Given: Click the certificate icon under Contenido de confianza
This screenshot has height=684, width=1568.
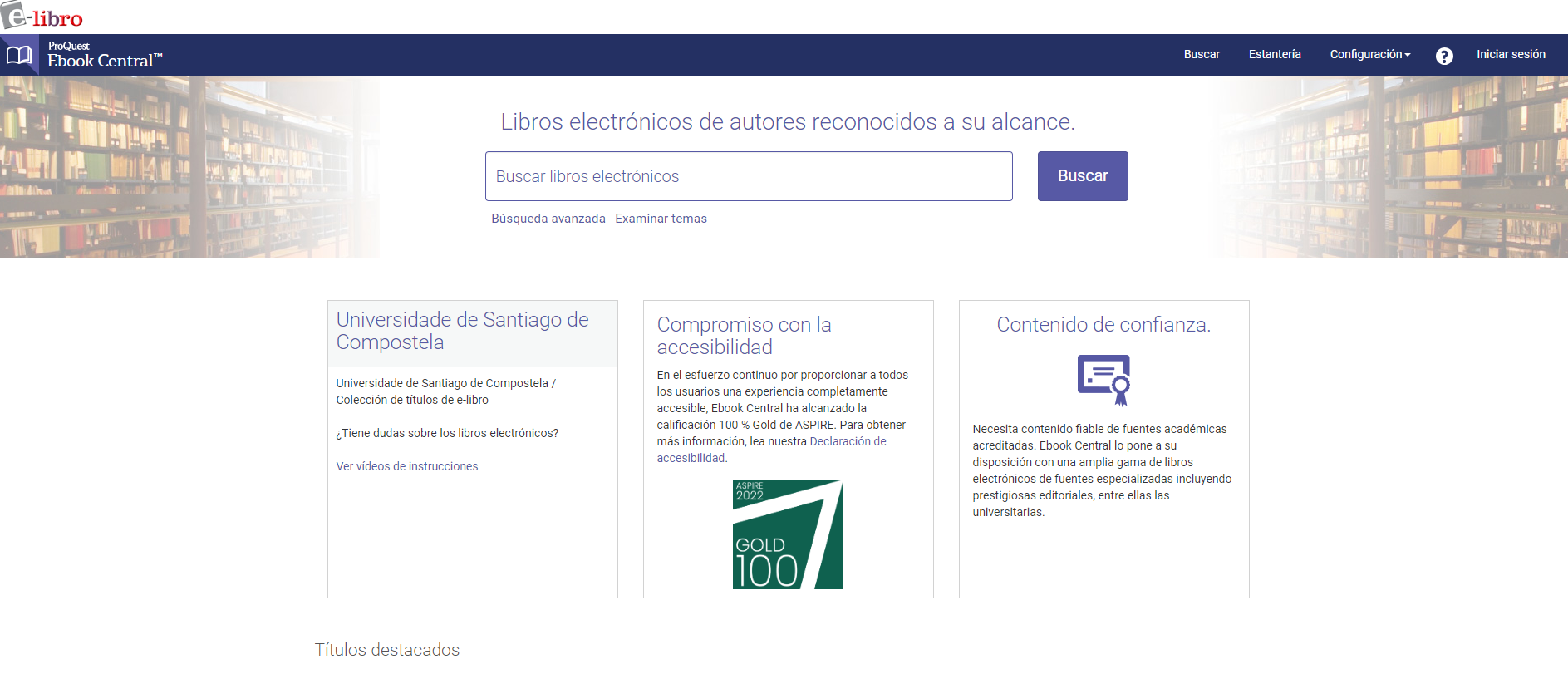Looking at the screenshot, I should coord(1103,380).
